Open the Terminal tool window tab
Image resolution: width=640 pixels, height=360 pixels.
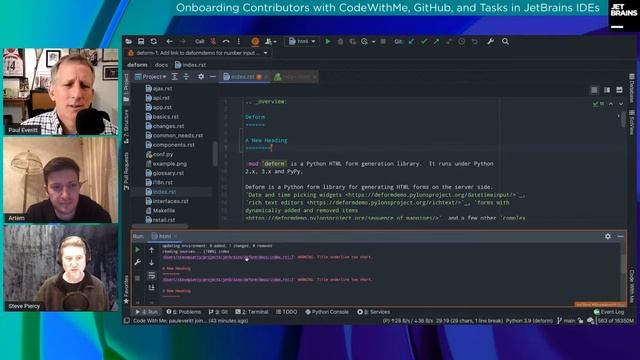251,312
